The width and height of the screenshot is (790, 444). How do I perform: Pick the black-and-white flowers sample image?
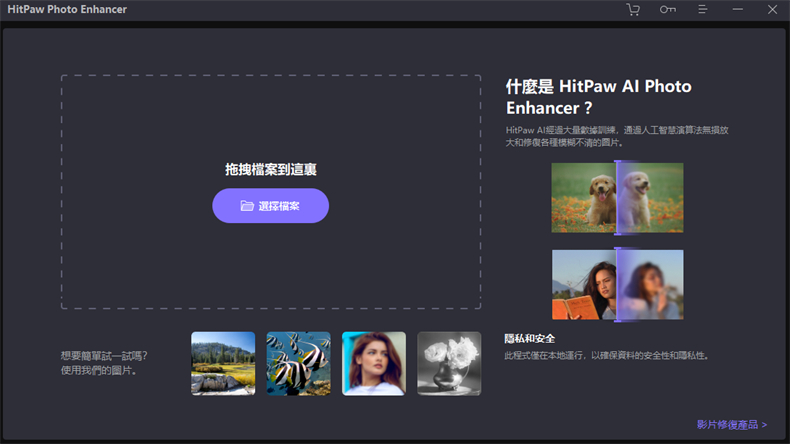(448, 363)
